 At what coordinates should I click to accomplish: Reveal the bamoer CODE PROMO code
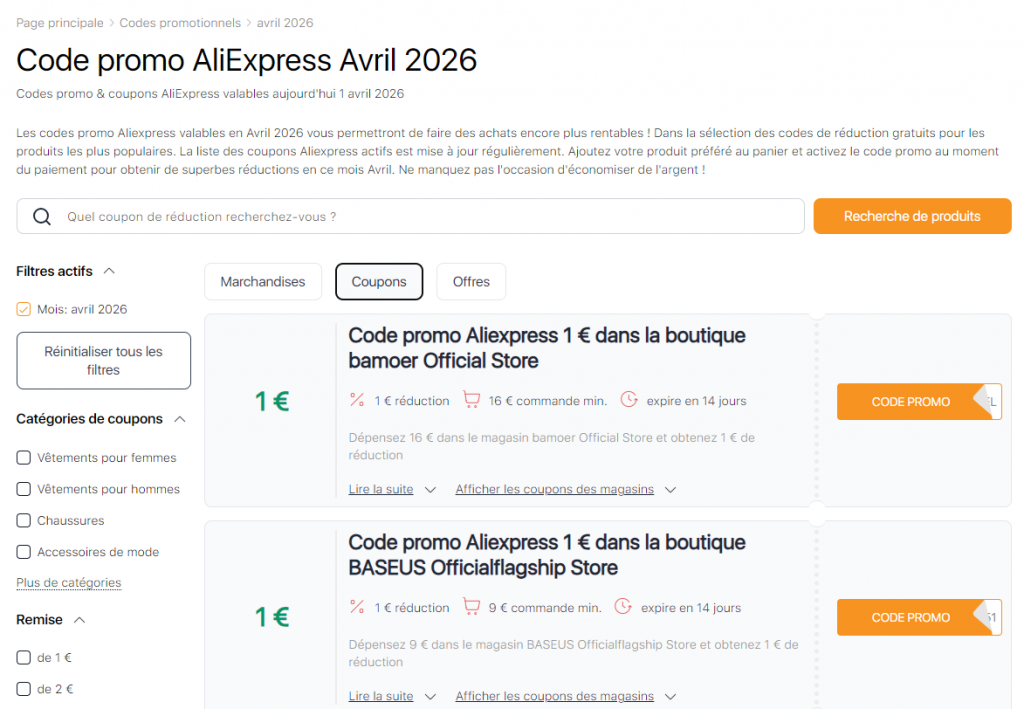click(x=913, y=401)
